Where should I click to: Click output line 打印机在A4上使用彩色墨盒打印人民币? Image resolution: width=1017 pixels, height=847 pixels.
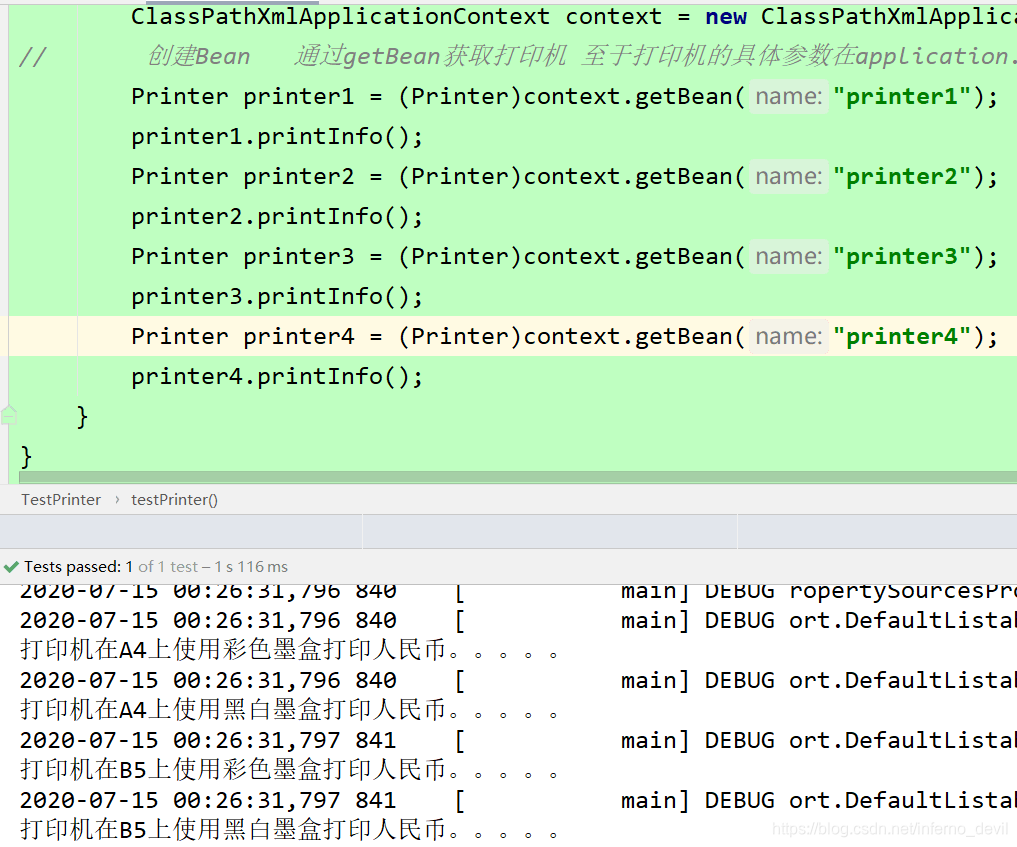click(x=289, y=650)
